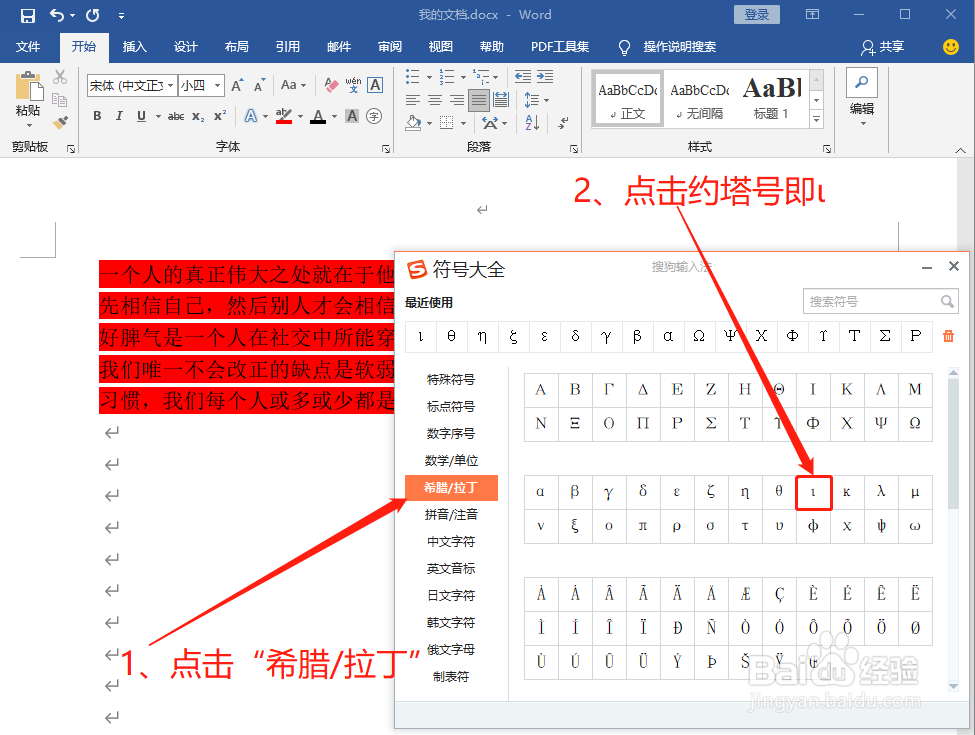Redo the last action in the quick access bar
The width and height of the screenshot is (975, 735).
pyautogui.click(x=93, y=15)
